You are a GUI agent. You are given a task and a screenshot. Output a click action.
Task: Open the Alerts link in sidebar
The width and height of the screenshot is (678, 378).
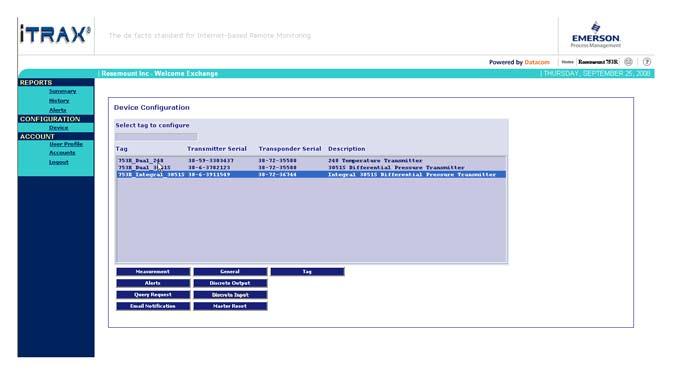(58, 110)
